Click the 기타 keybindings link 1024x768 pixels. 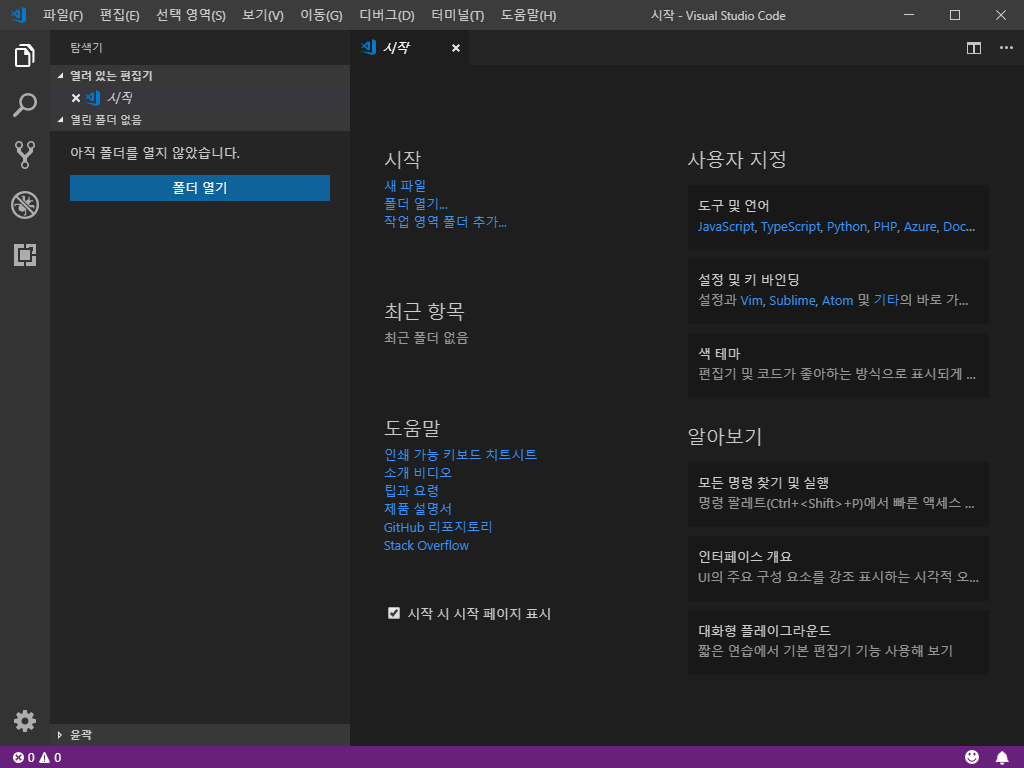pos(886,300)
